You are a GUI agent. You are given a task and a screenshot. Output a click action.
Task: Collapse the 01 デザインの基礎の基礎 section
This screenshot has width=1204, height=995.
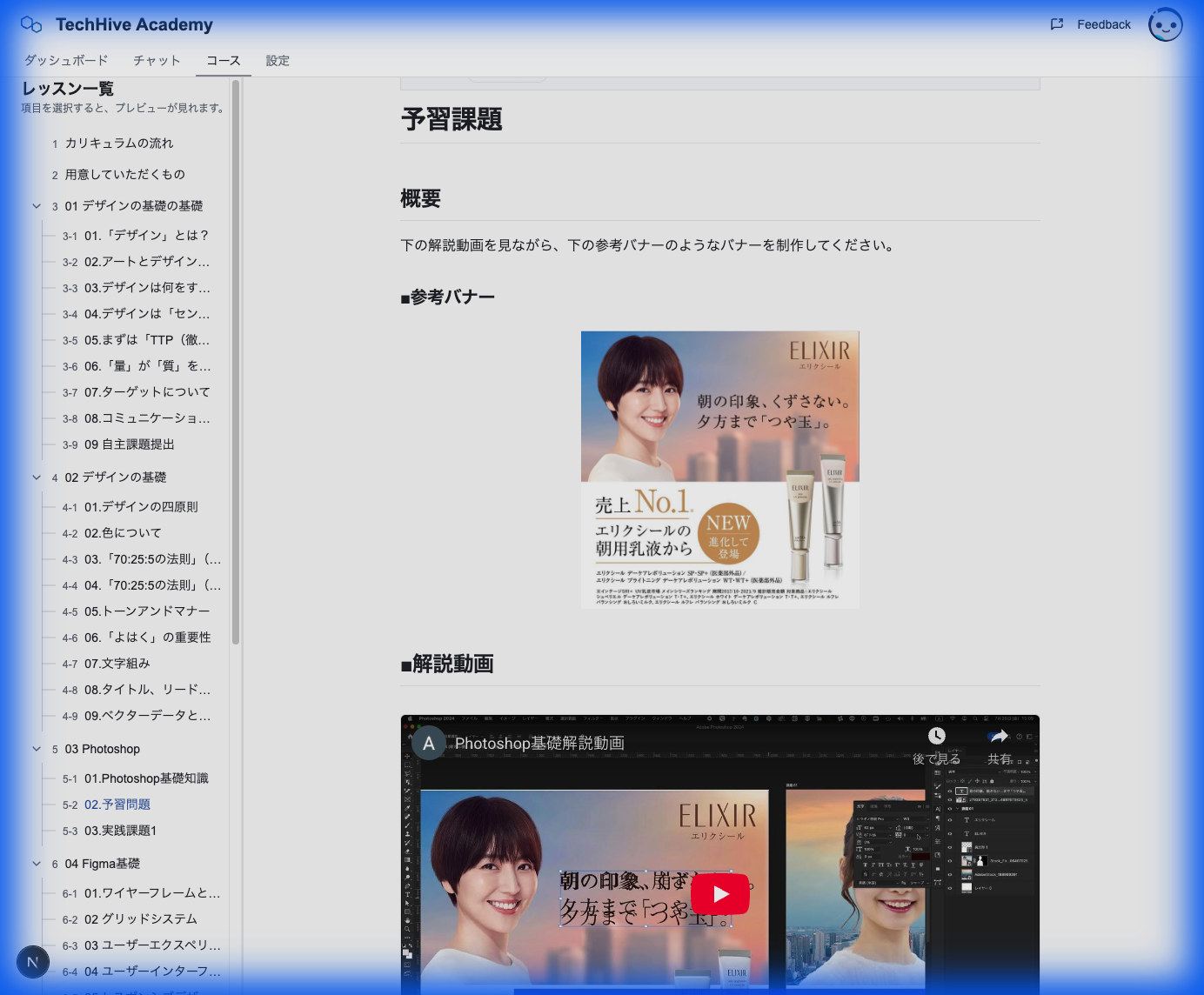37,206
